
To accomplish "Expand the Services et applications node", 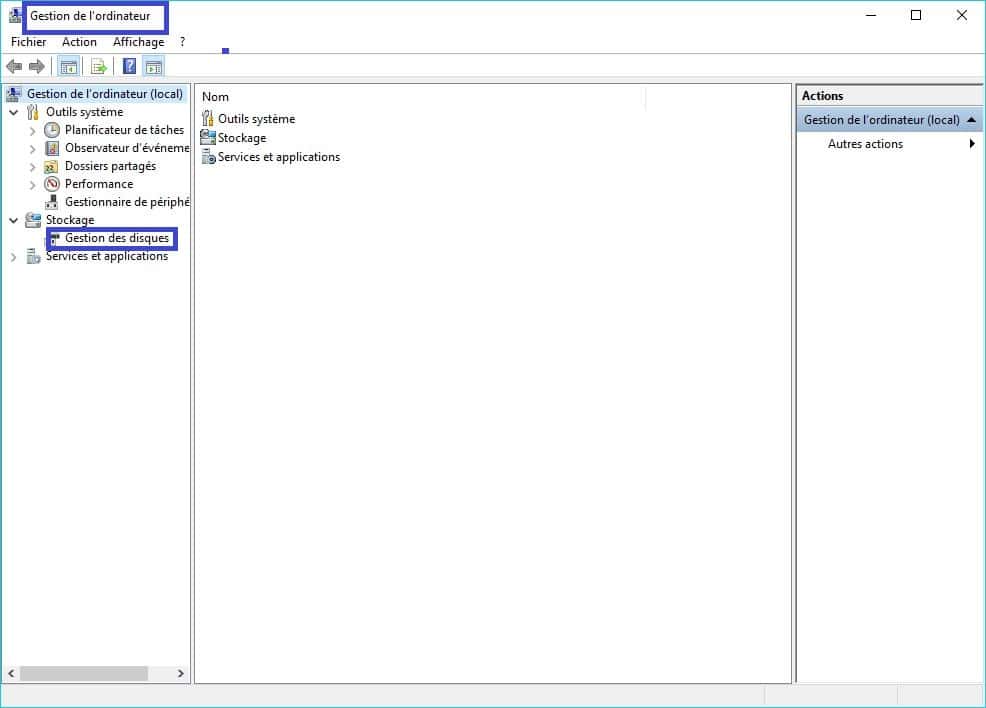I will [14, 257].
